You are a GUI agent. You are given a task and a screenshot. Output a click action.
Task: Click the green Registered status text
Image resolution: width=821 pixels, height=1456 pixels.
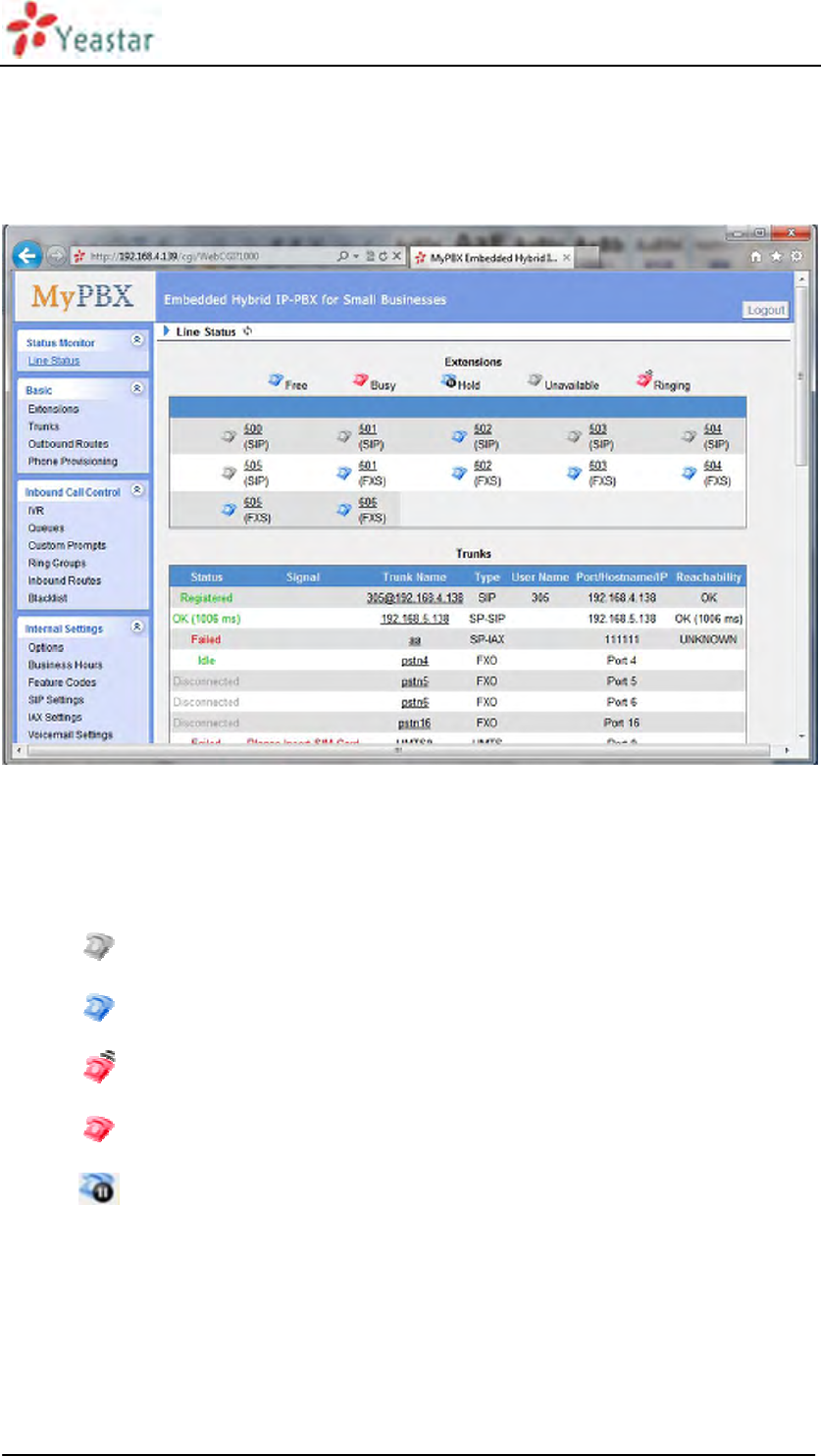coord(206,598)
